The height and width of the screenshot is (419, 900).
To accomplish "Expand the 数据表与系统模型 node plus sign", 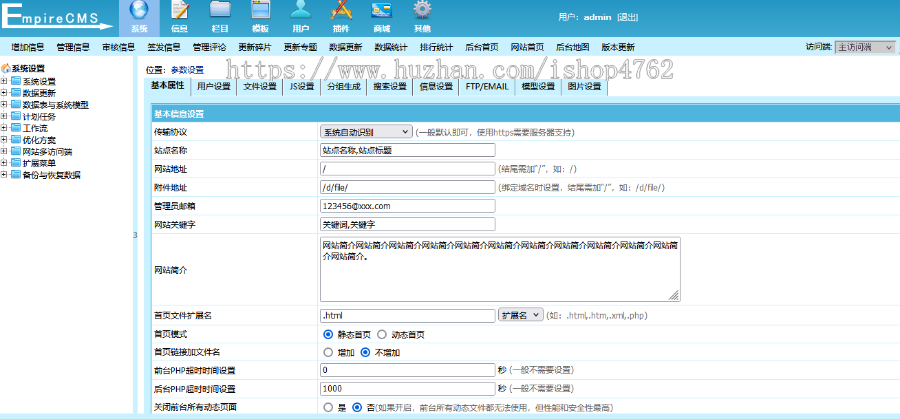I will tap(4, 105).
